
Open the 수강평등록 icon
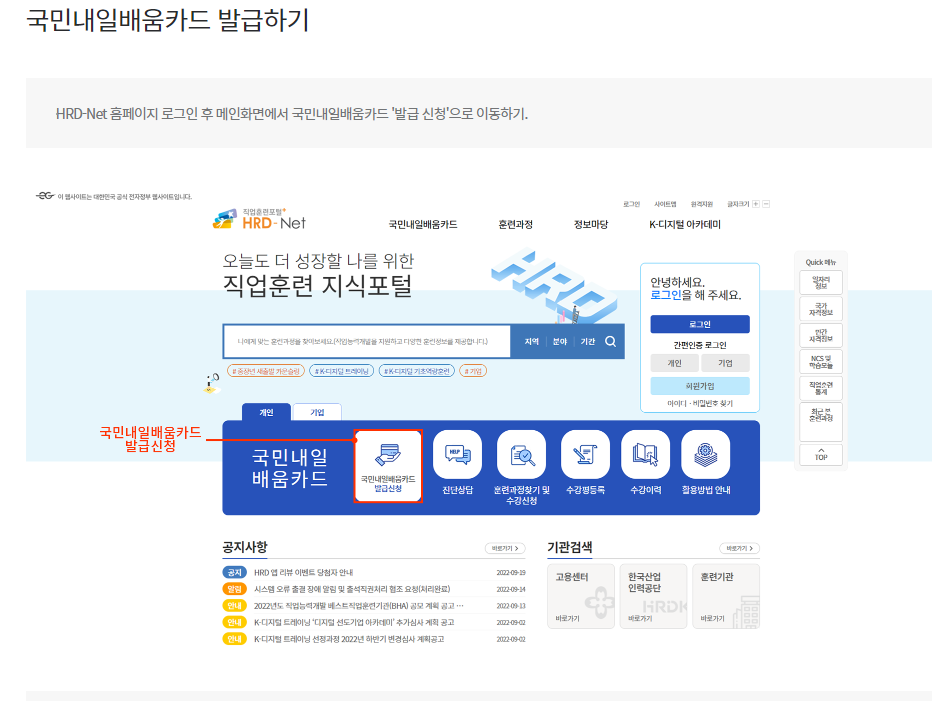click(x=585, y=455)
